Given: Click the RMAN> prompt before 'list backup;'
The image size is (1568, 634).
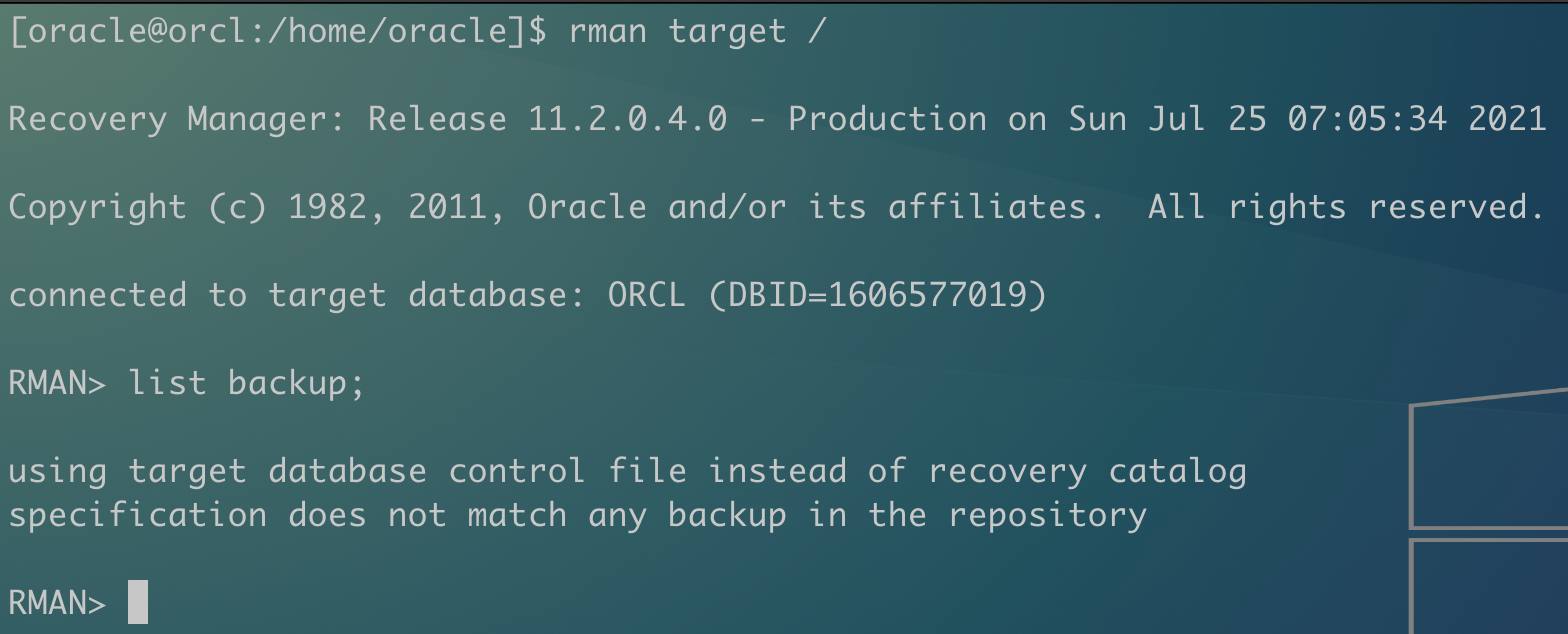Looking at the screenshot, I should [57, 383].
